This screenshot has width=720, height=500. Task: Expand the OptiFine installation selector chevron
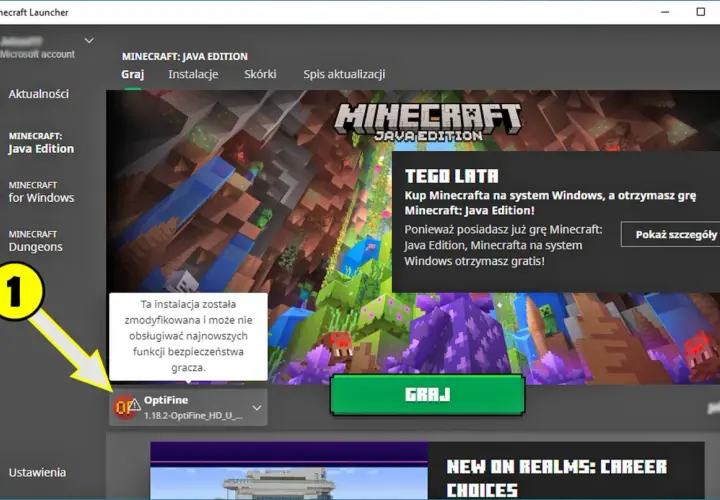[257, 408]
